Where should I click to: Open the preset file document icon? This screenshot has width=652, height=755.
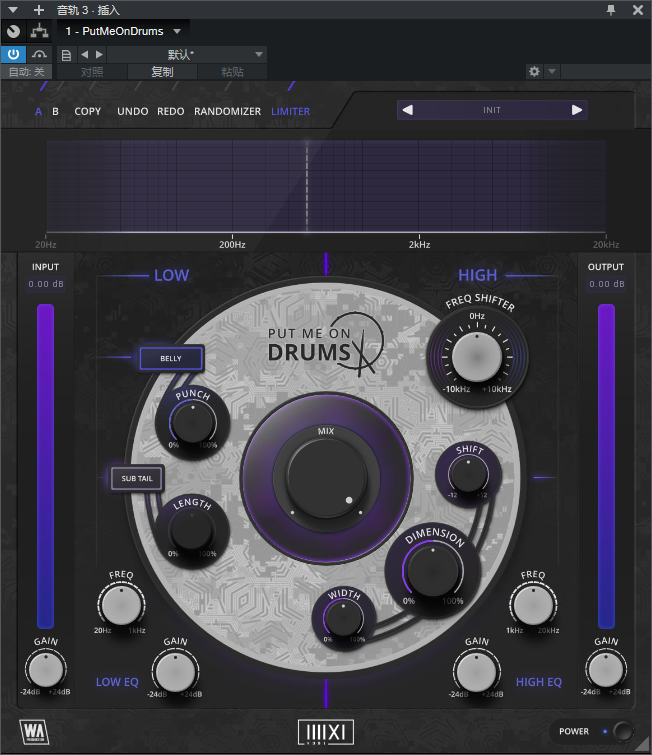tap(66, 55)
